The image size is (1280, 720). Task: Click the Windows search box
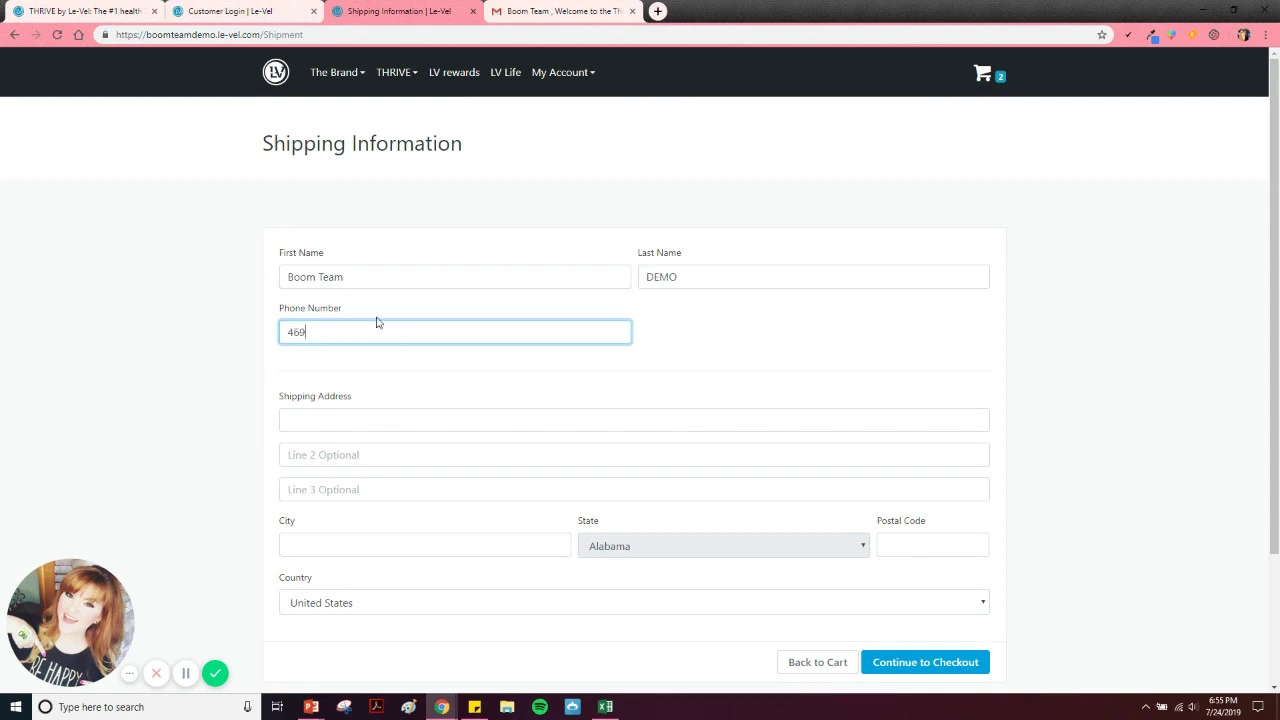[145, 707]
